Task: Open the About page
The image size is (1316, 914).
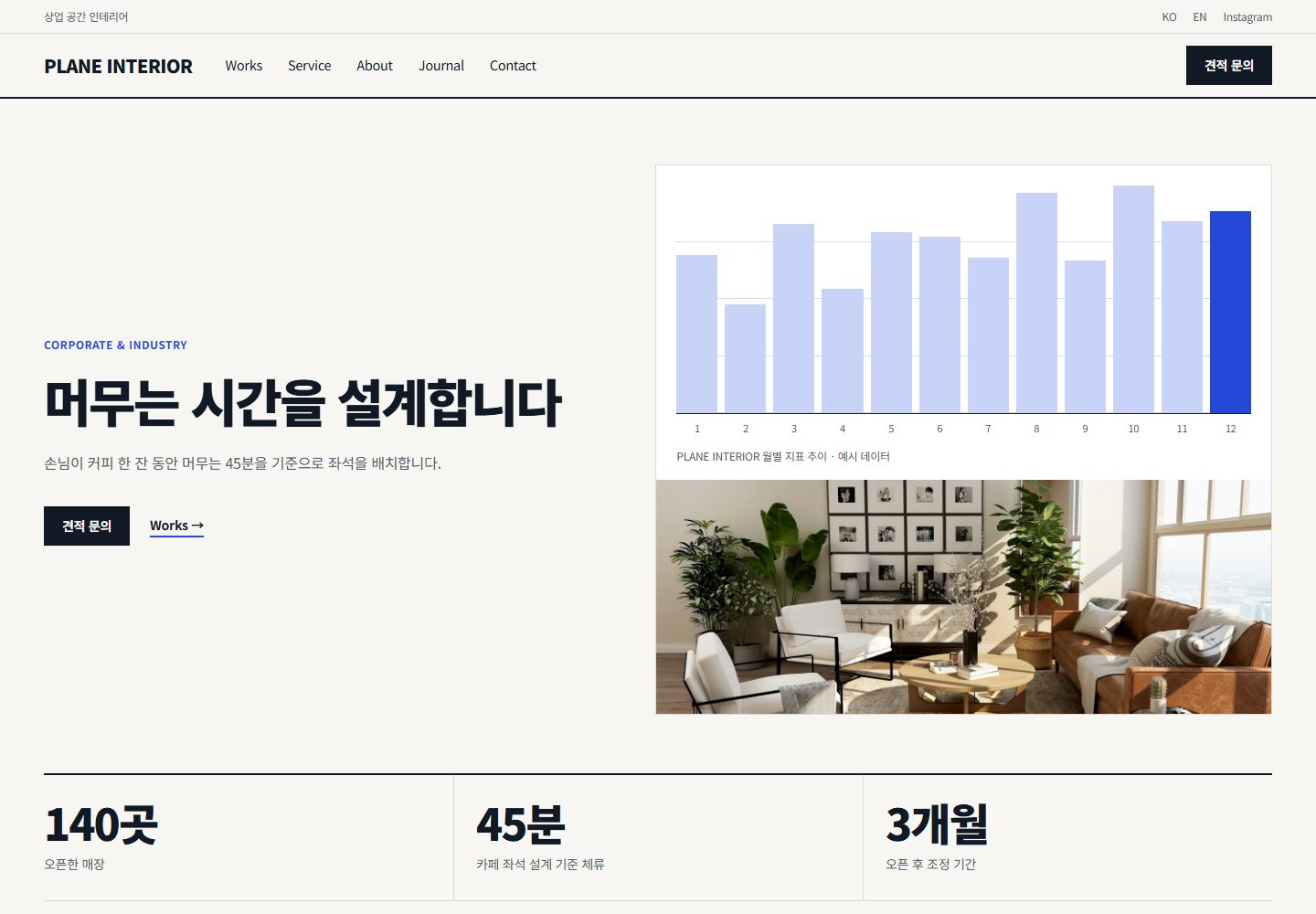Action: coord(375,66)
